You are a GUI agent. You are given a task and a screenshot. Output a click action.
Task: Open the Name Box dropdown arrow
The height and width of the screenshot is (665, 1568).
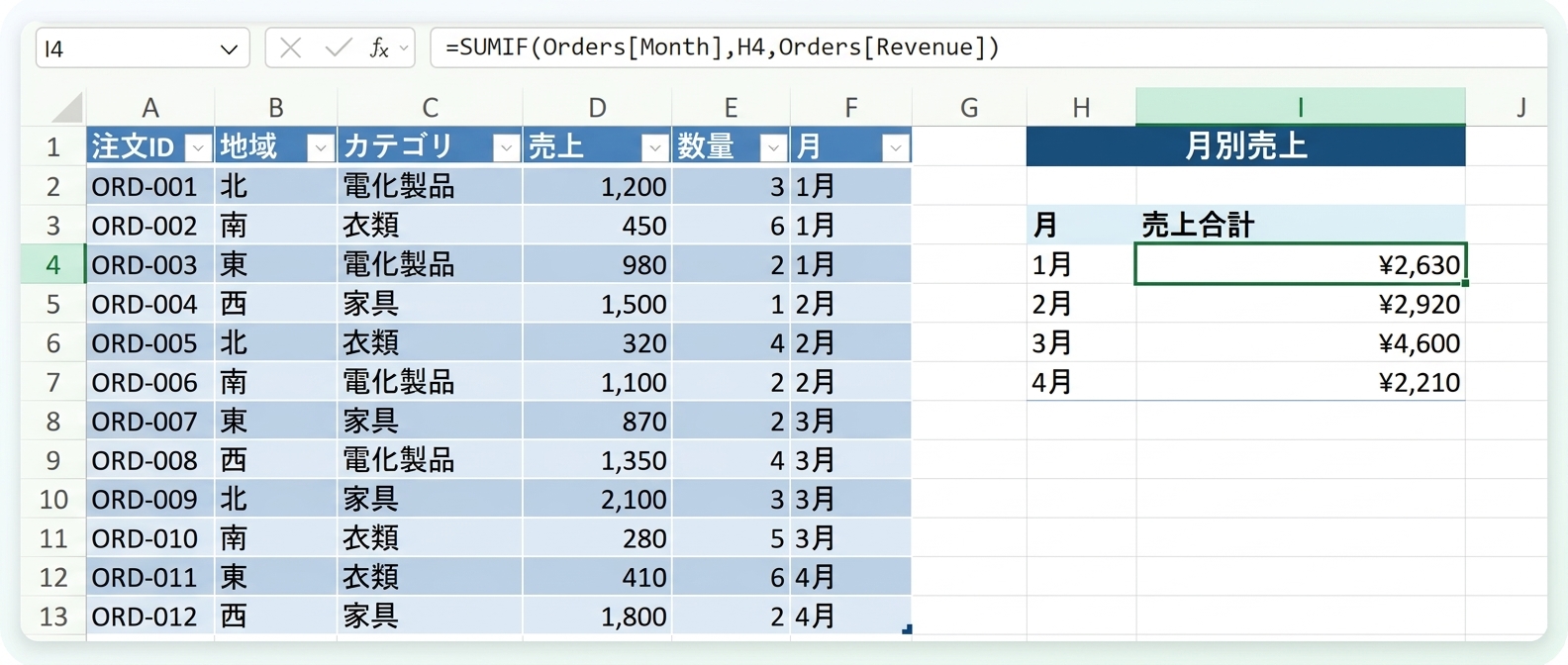[x=229, y=48]
